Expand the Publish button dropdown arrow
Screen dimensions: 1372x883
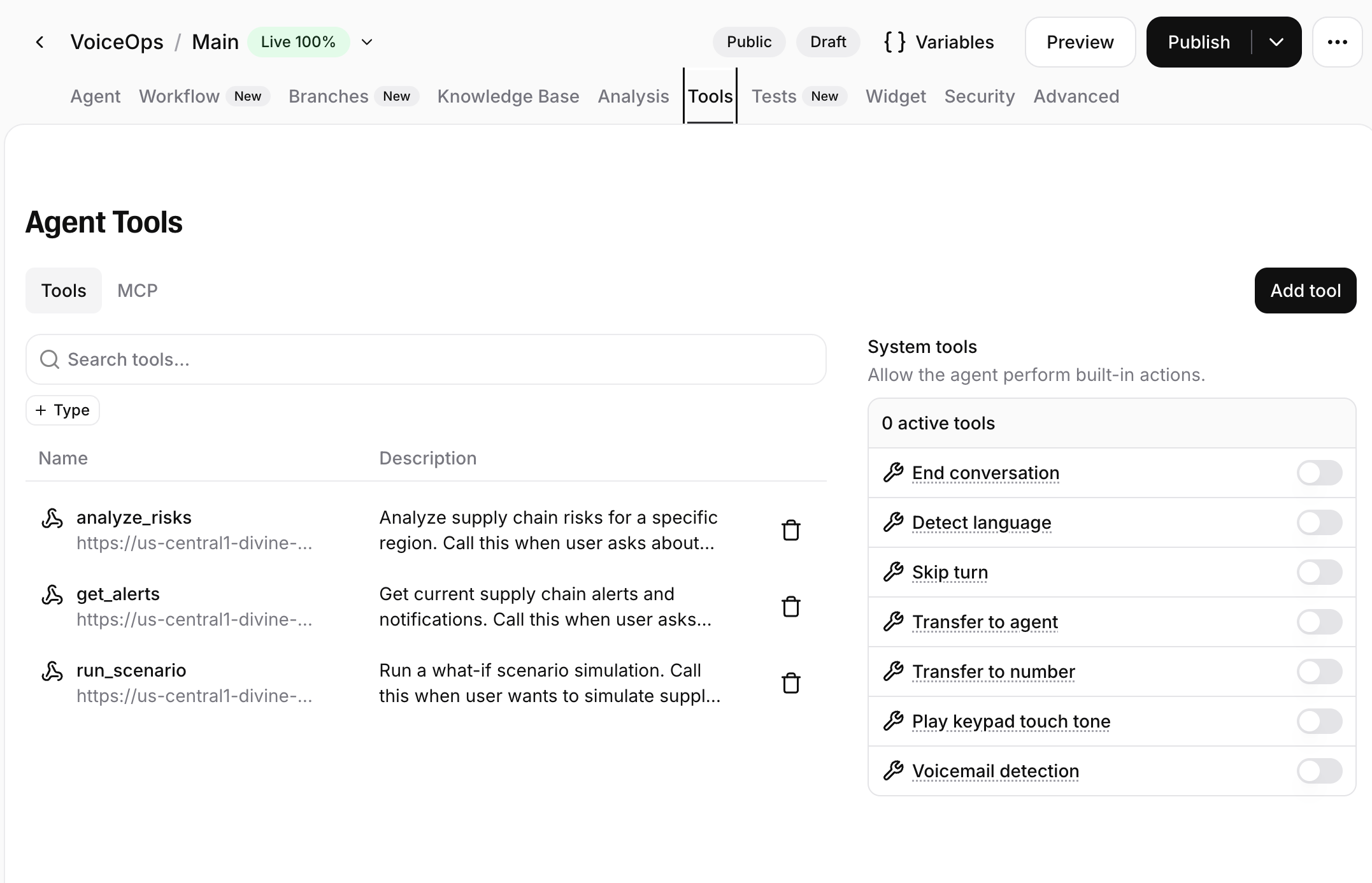click(x=1276, y=42)
